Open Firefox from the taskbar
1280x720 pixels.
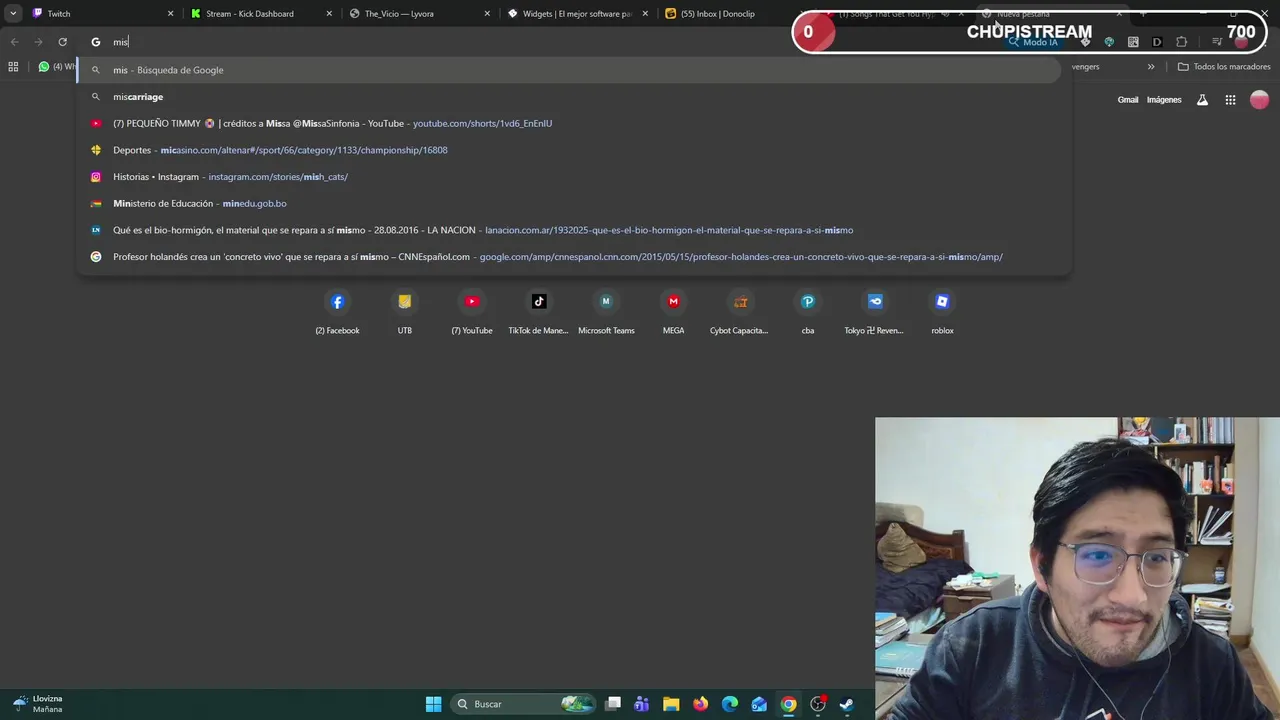700,704
